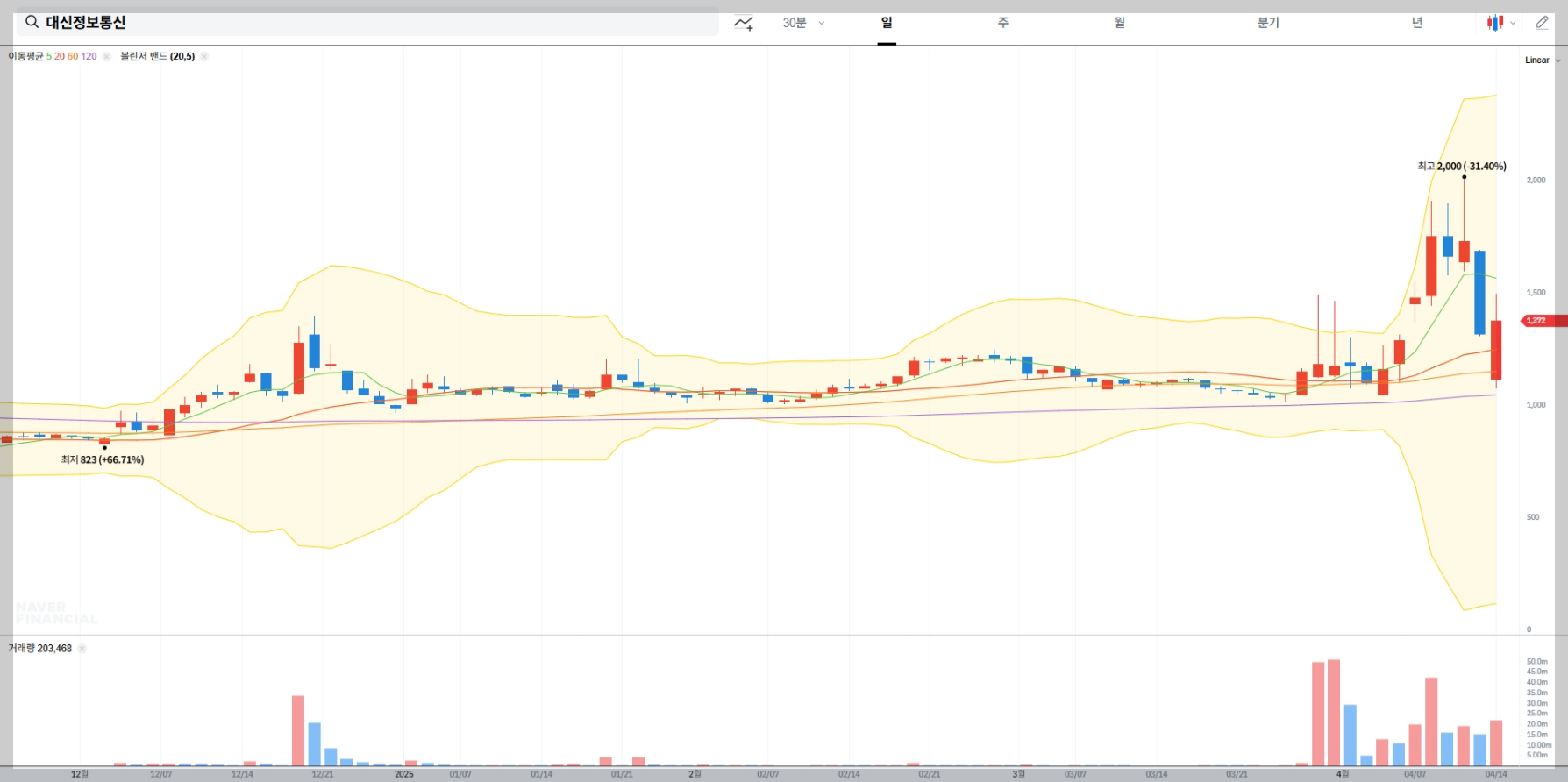The image size is (1568, 782).
Task: Click the 최고 2,000 (-31.40%) annotation
Action: pyautogui.click(x=1462, y=166)
